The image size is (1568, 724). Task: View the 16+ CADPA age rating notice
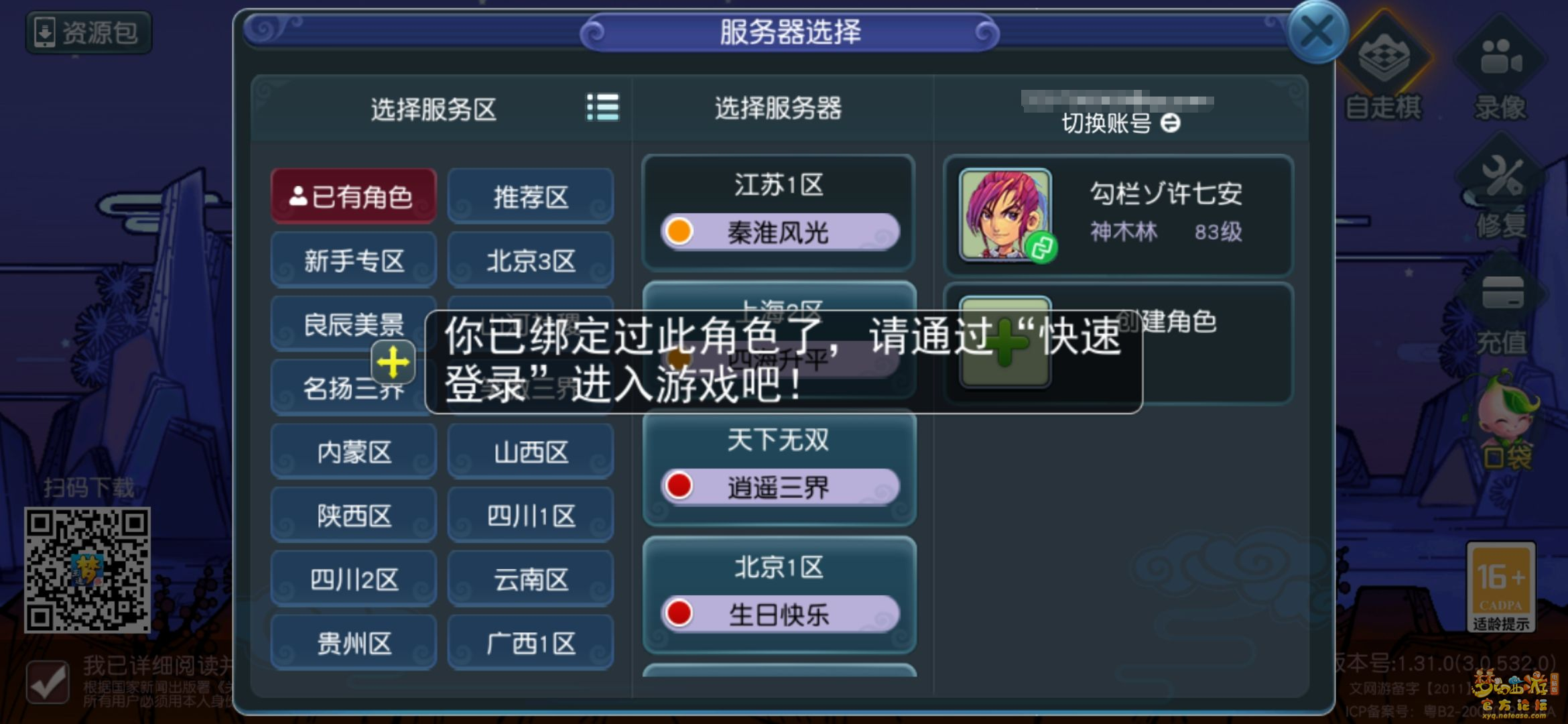[1501, 587]
